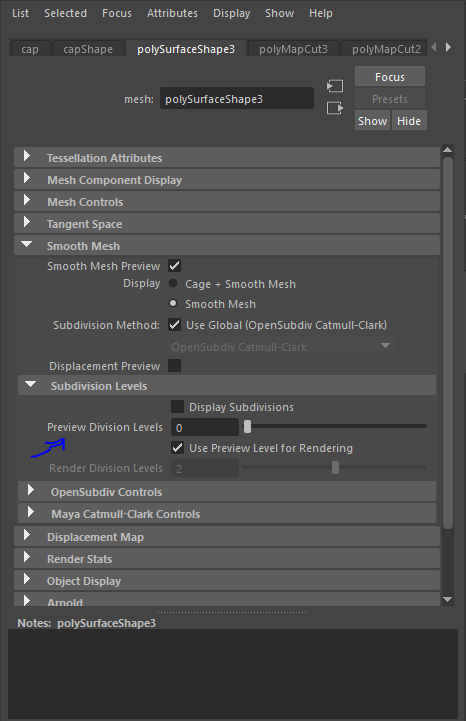Toggle Smooth Mesh Preview checkbox

click(174, 266)
